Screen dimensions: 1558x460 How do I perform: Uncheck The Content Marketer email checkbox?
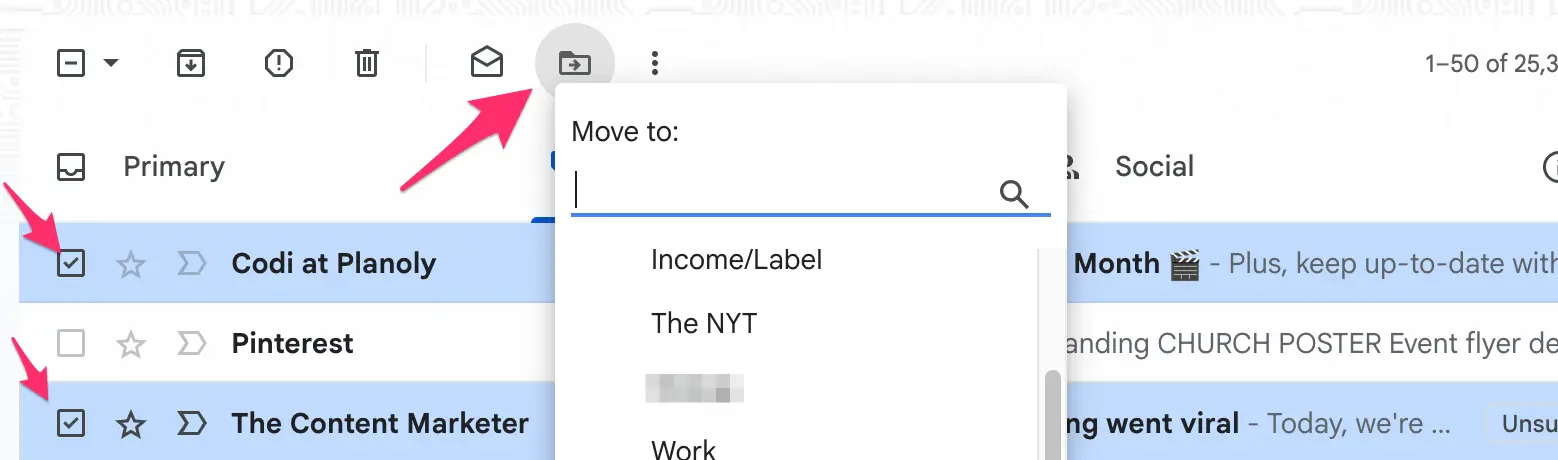pyautogui.click(x=71, y=424)
